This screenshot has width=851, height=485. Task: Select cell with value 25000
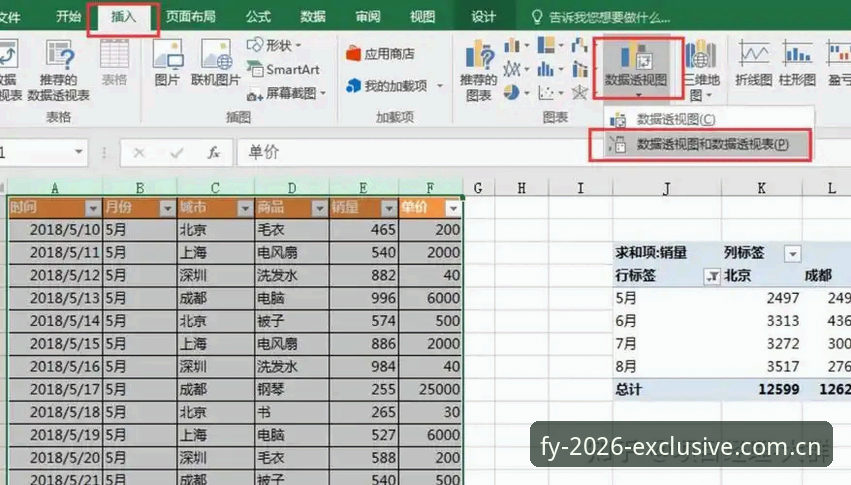tap(431, 389)
